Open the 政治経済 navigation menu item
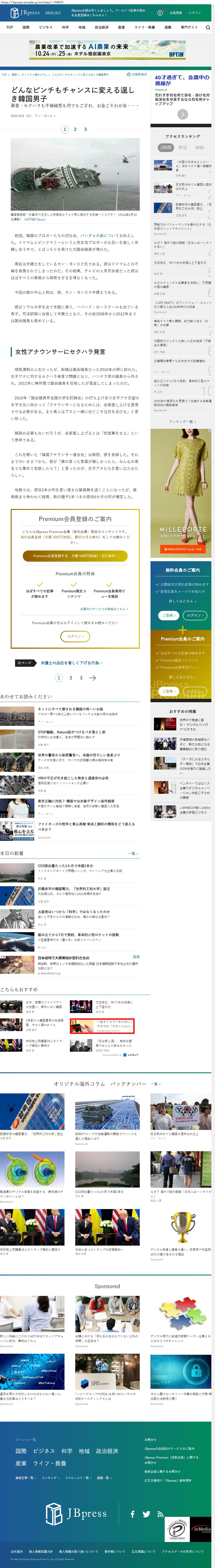The image size is (215, 1568). [x=102, y=27]
